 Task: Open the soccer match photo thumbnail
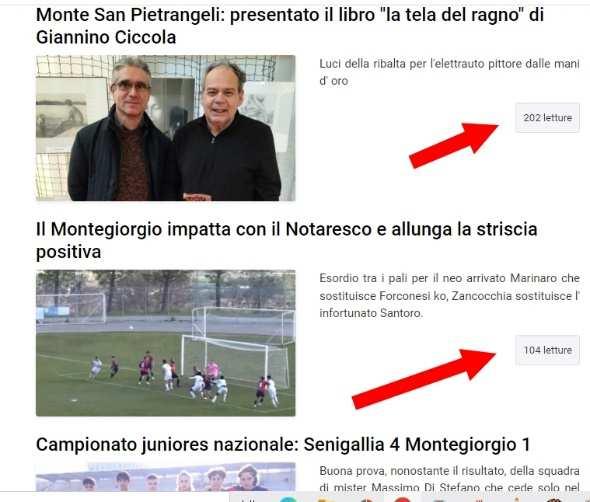tap(166, 343)
